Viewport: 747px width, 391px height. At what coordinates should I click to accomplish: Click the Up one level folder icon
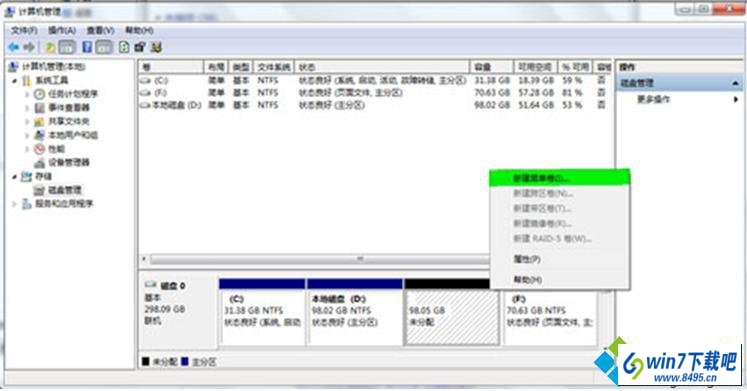pyautogui.click(x=50, y=47)
